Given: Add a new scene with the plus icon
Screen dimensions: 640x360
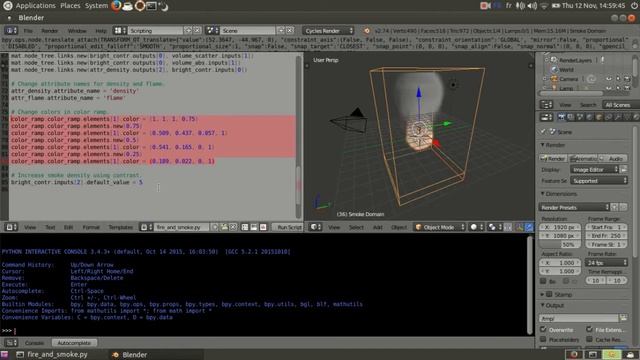Looking at the screenshot, I should (281, 31).
